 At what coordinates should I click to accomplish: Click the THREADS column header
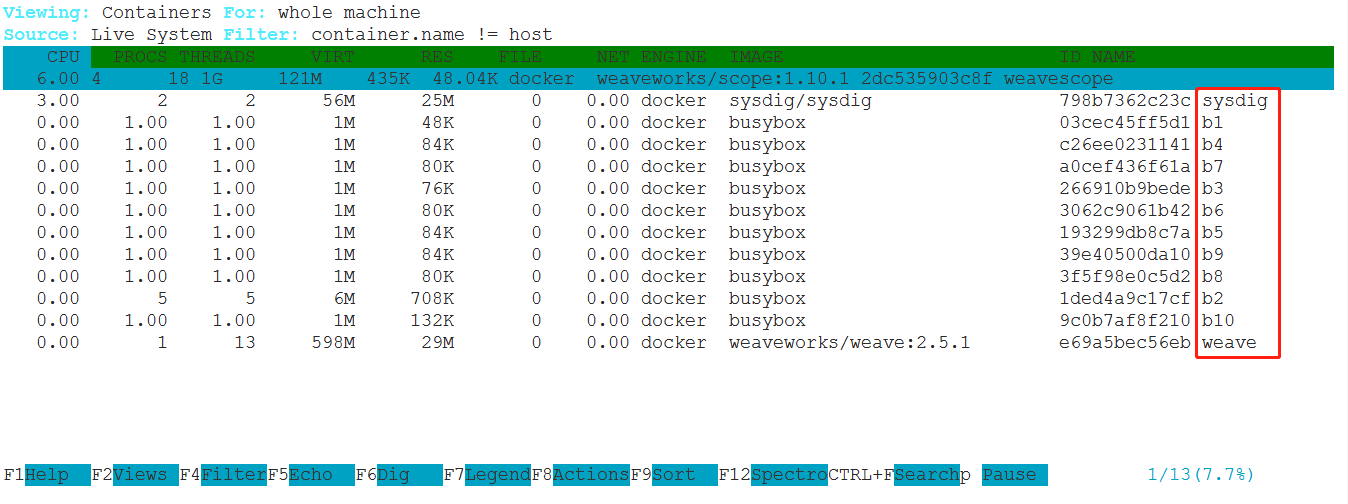[x=217, y=57]
